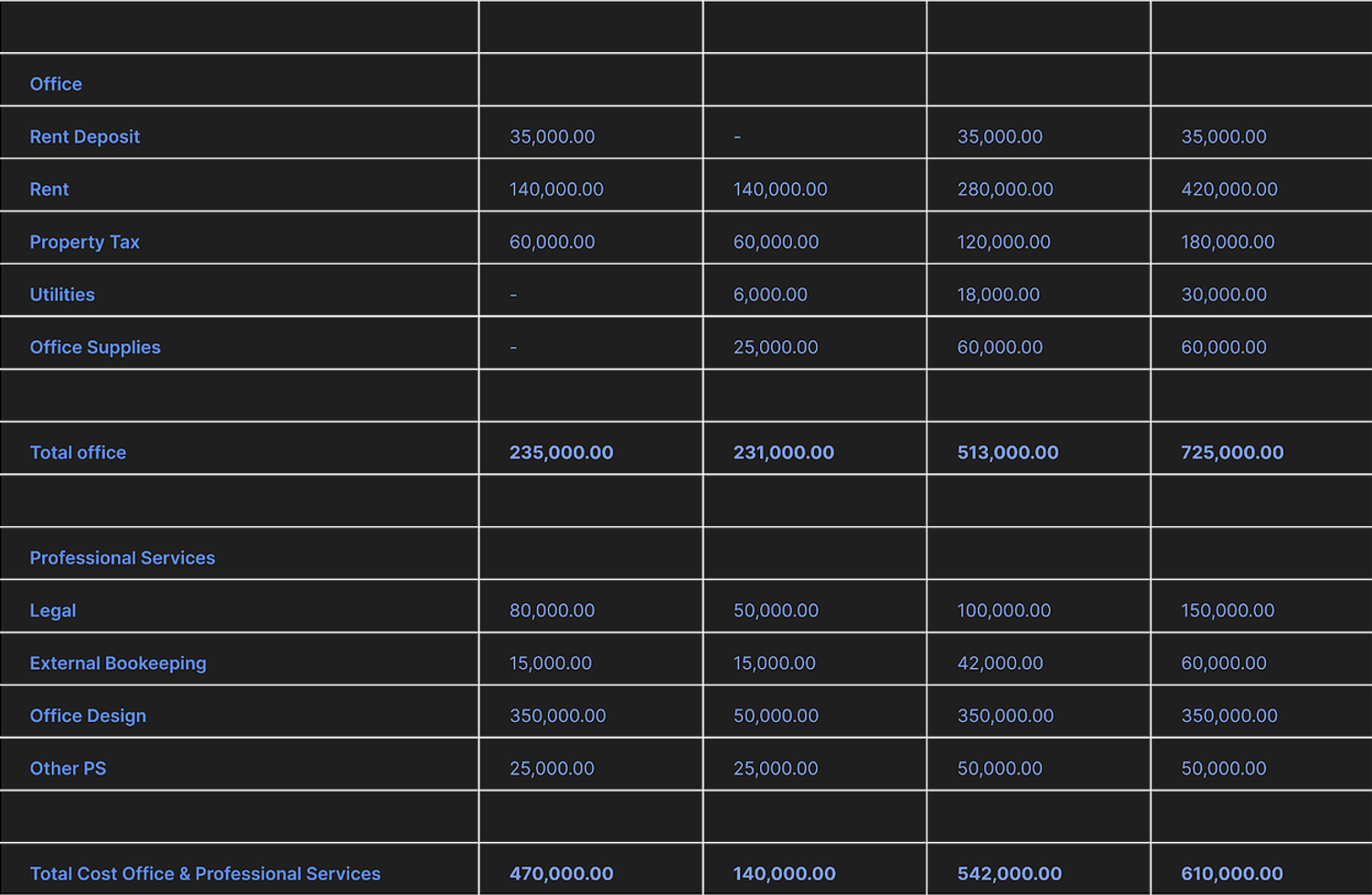Screen dimensions: 1372x895
Task: Select Total Cost Office & Professional Services label
Action: coord(205,874)
